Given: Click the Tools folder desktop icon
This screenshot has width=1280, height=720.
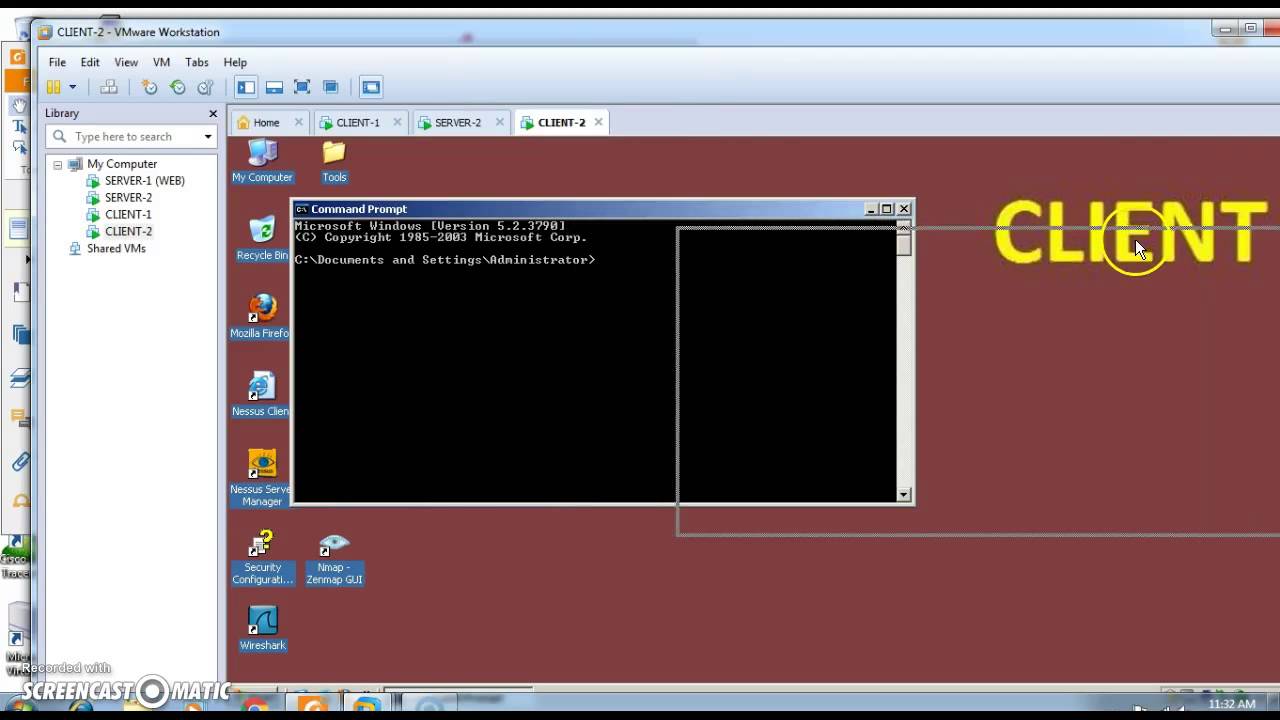Looking at the screenshot, I should pos(334,161).
